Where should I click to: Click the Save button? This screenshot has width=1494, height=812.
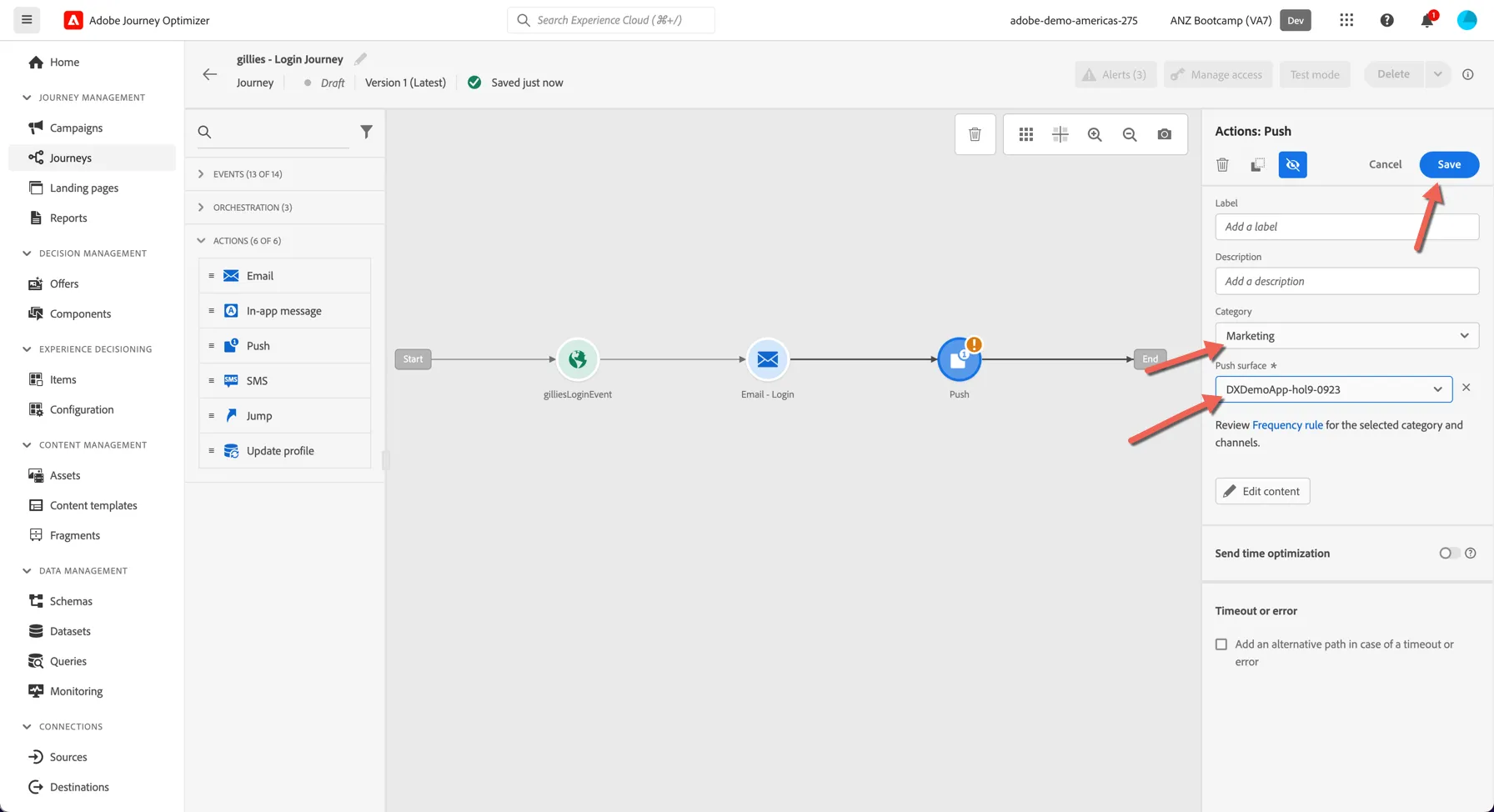(x=1449, y=164)
